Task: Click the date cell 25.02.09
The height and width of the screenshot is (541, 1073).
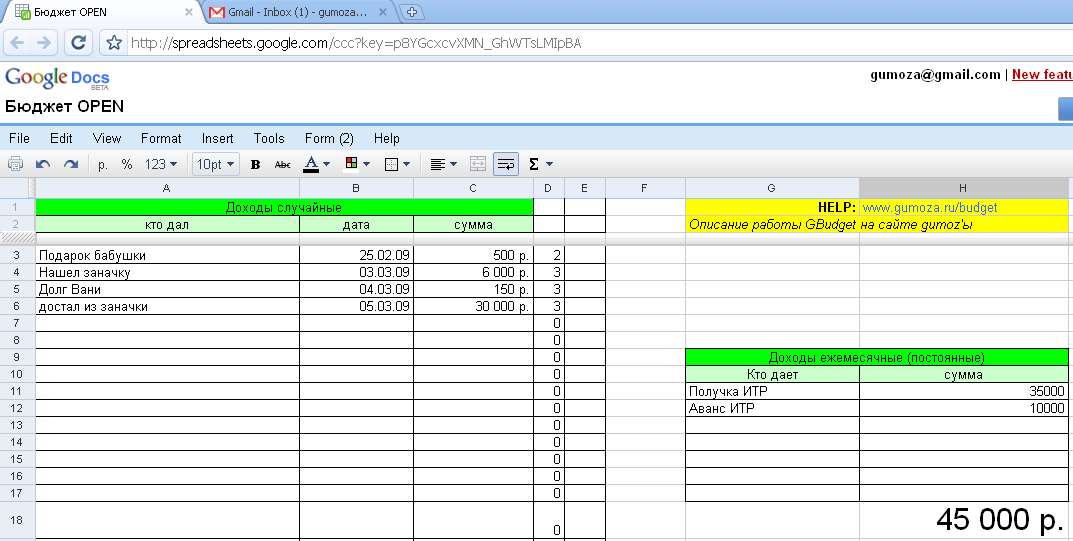Action: 356,255
